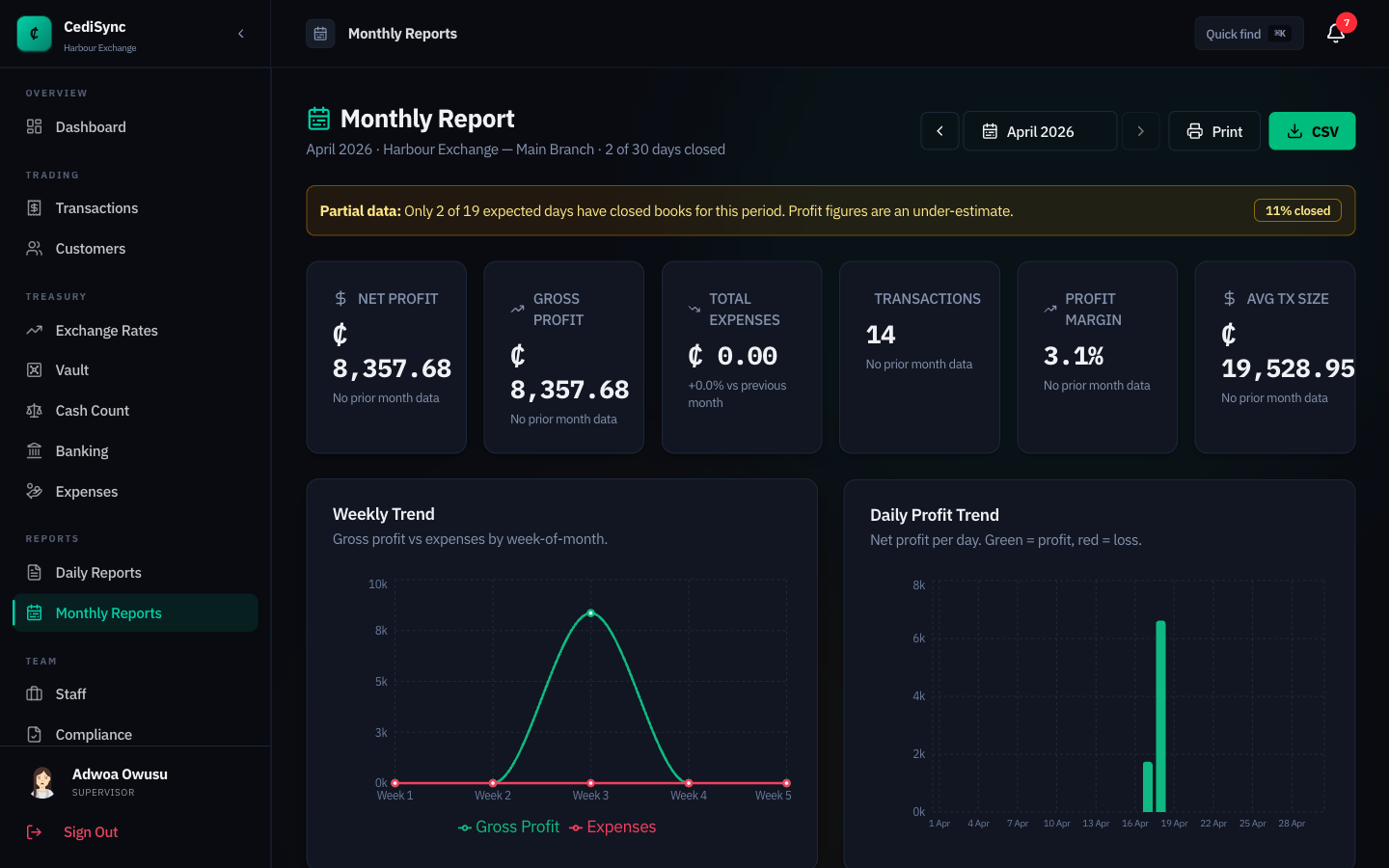This screenshot has width=1389, height=868.
Task: Advance to next month with right chevron
Action: 1141,130
